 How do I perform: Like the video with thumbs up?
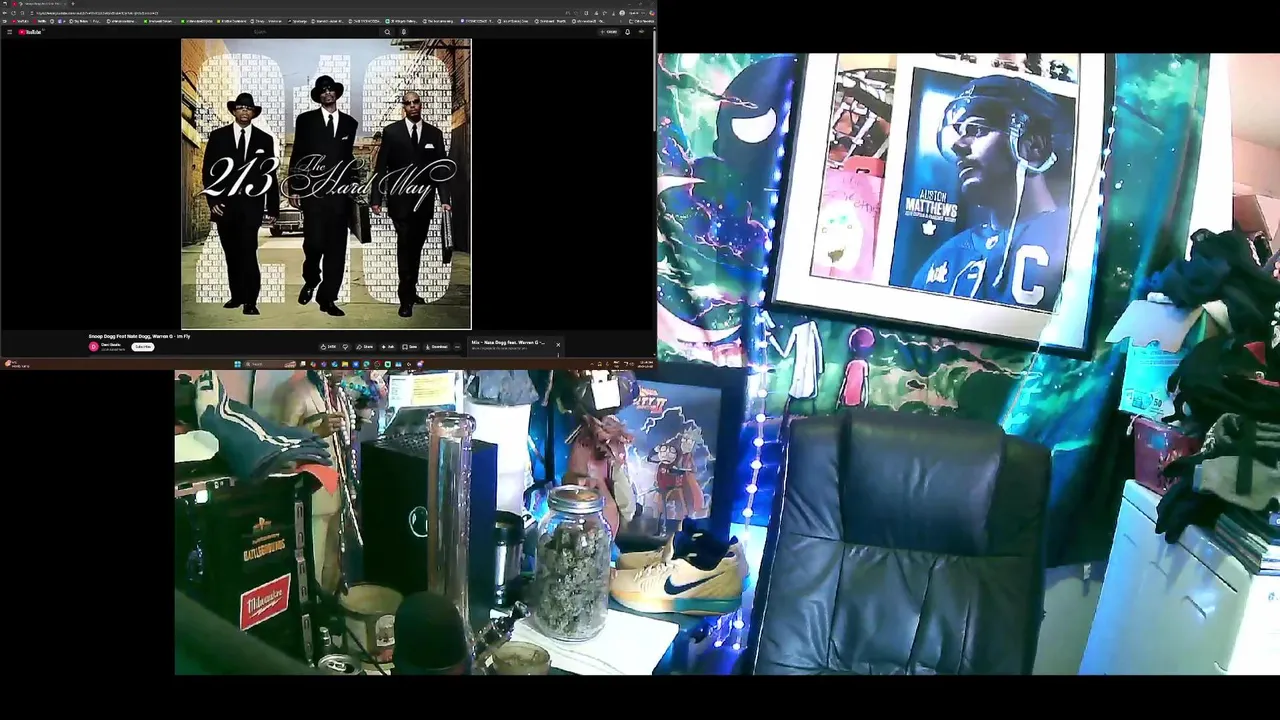pos(327,347)
